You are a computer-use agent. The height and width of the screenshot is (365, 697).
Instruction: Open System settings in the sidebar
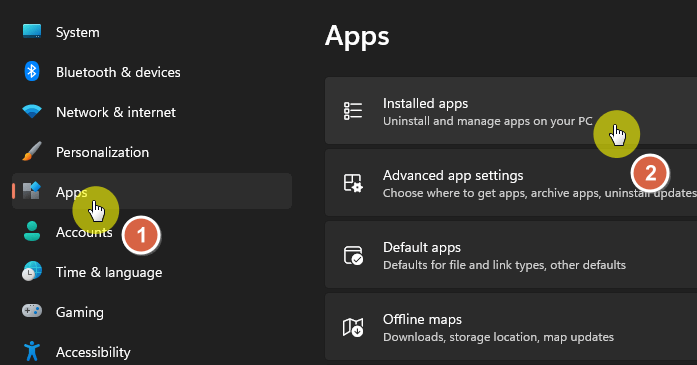pyautogui.click(x=152, y=32)
